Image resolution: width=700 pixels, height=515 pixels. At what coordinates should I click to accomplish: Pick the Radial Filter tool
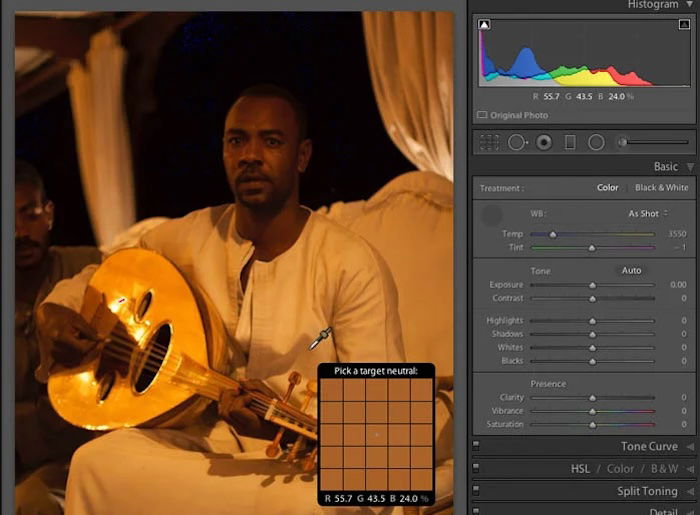click(596, 143)
